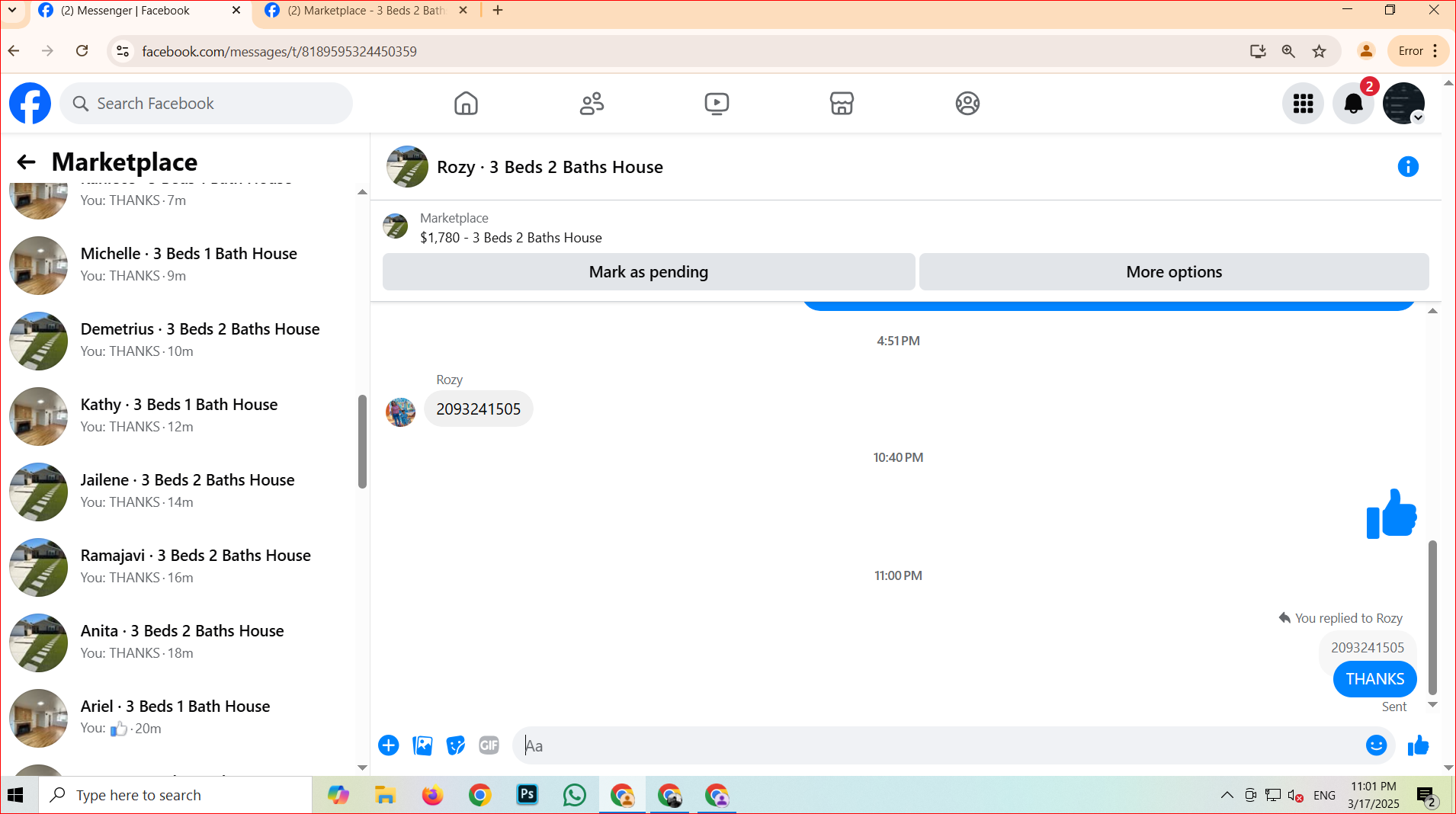Reload the page

click(82, 51)
